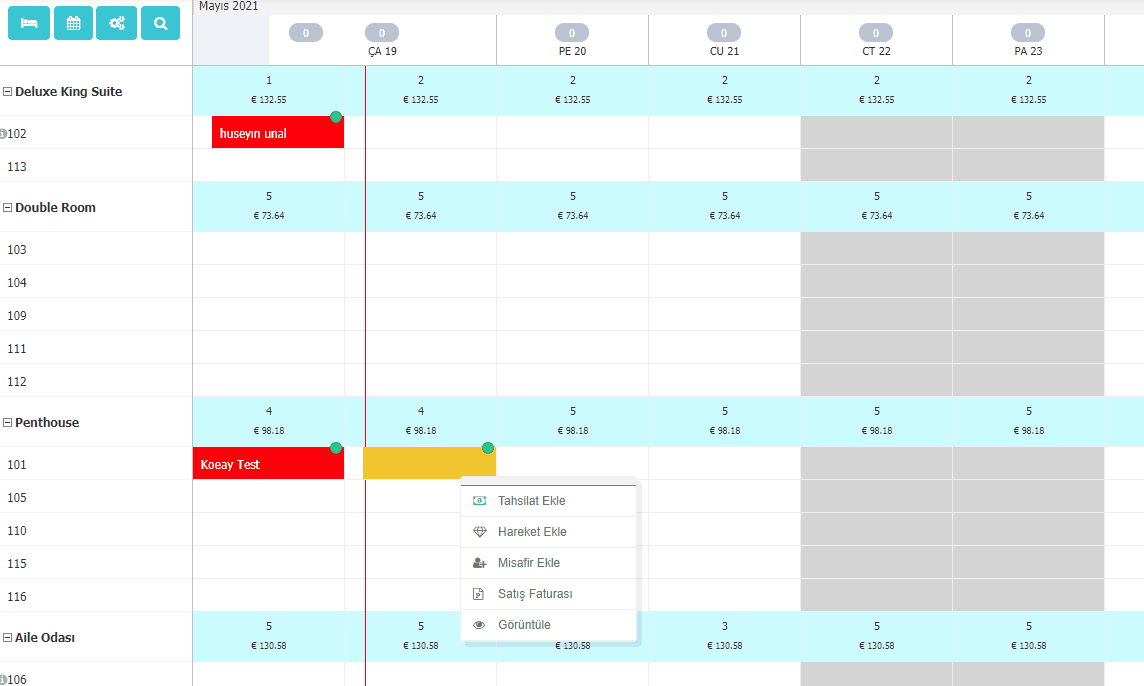
Task: Select the PE 20 day header
Action: [x=573, y=52]
